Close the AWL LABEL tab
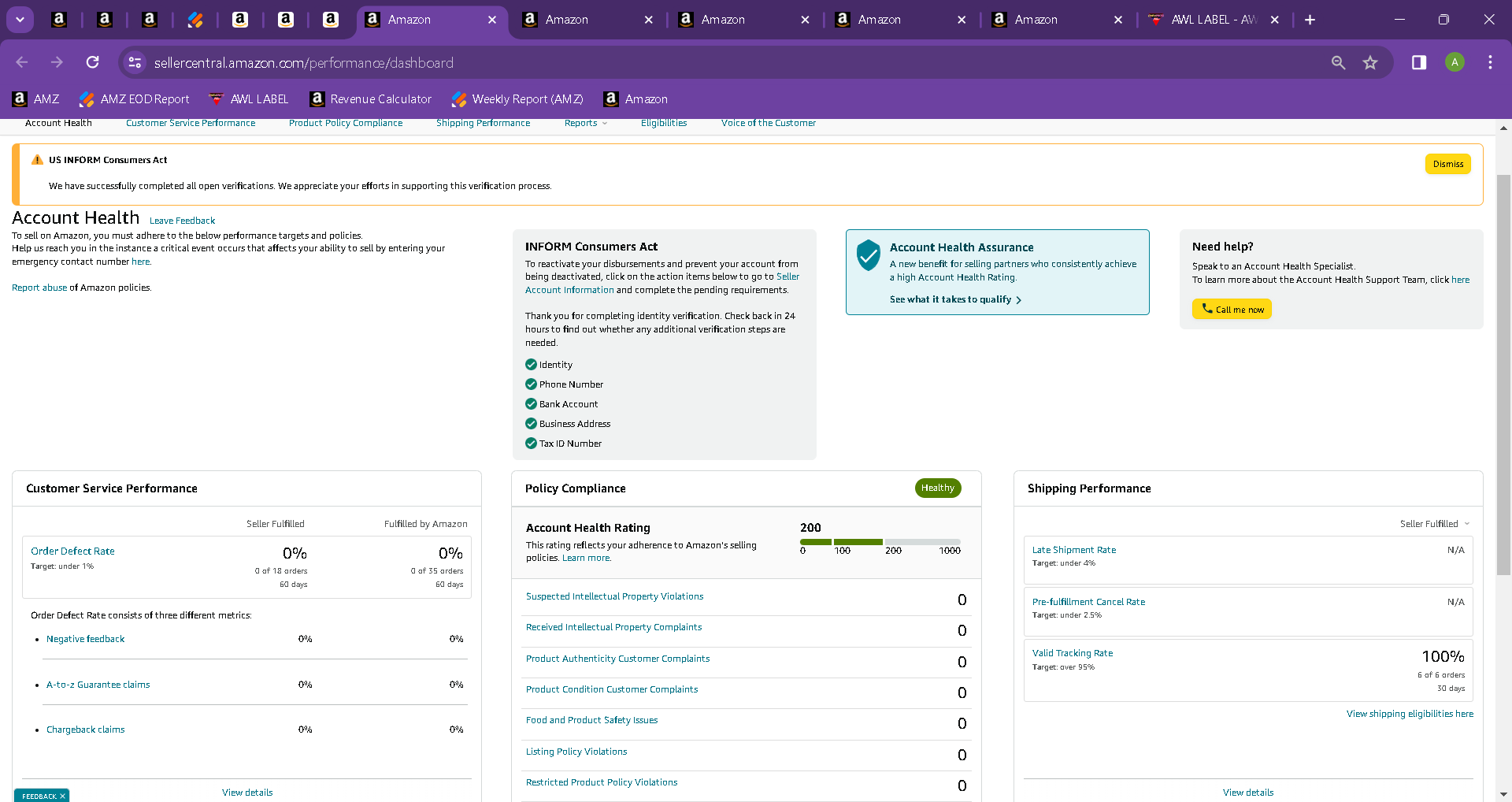1512x802 pixels. 1275,20
